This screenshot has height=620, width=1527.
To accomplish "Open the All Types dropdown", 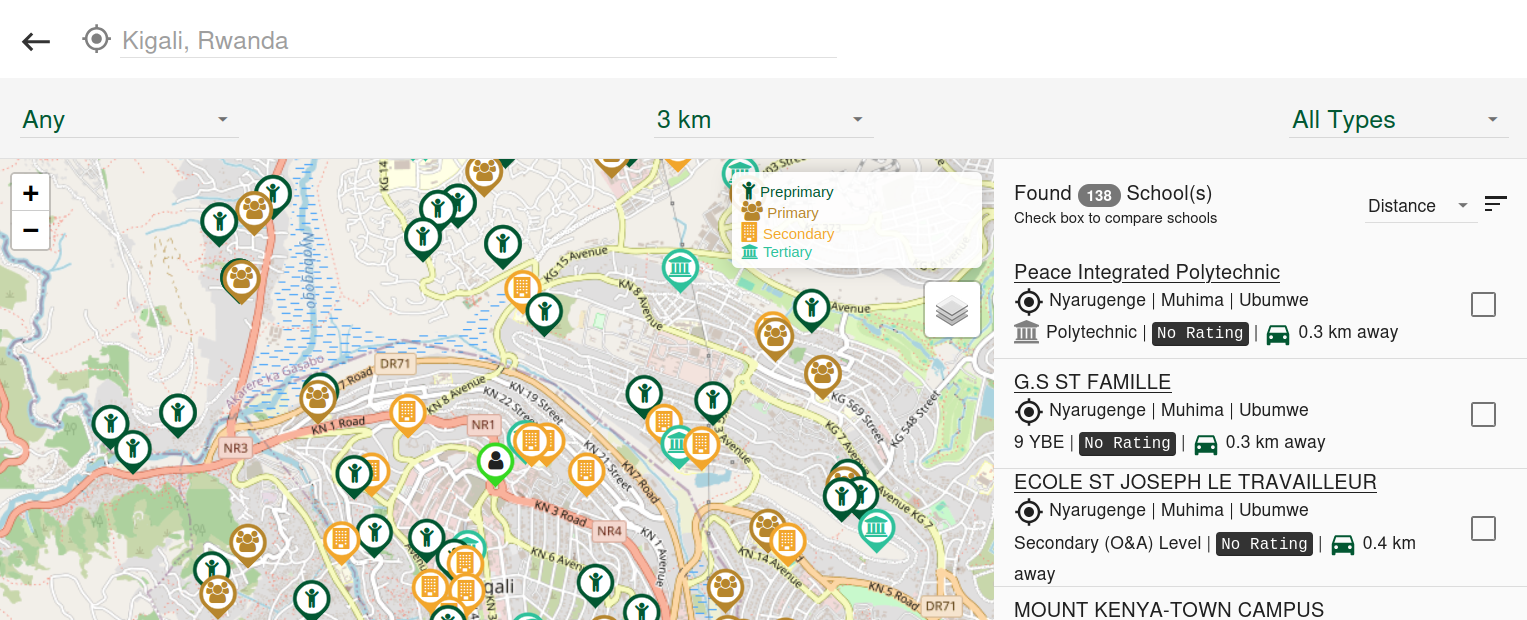I will [1397, 120].
